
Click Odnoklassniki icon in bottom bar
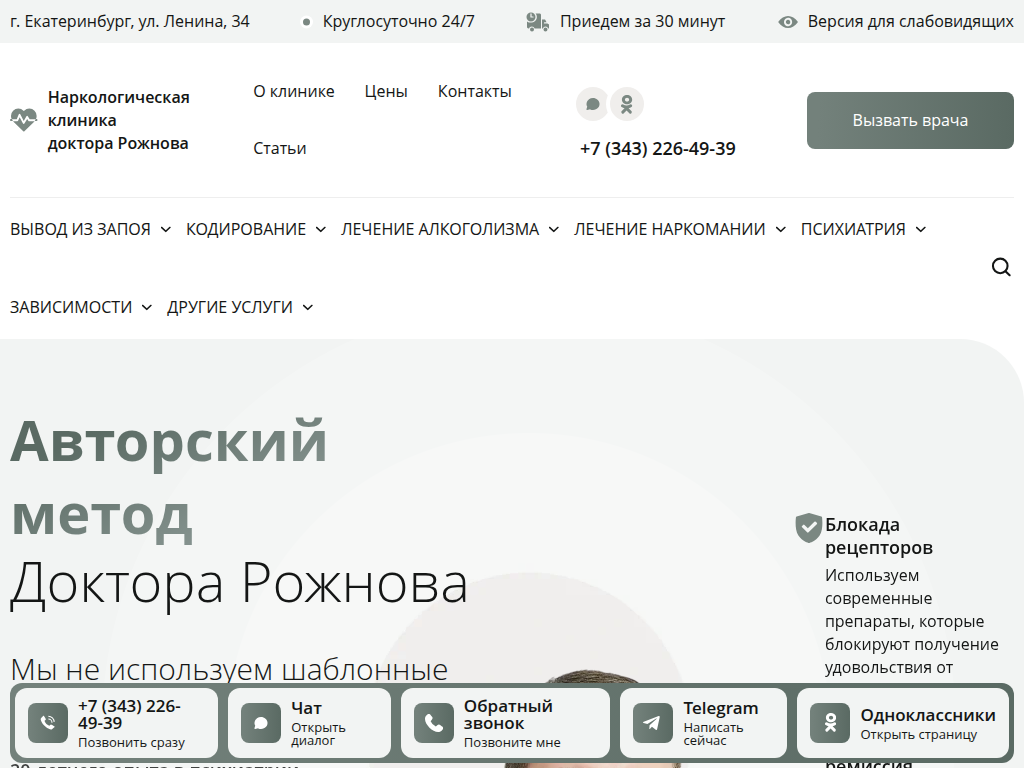pyautogui.click(x=830, y=723)
